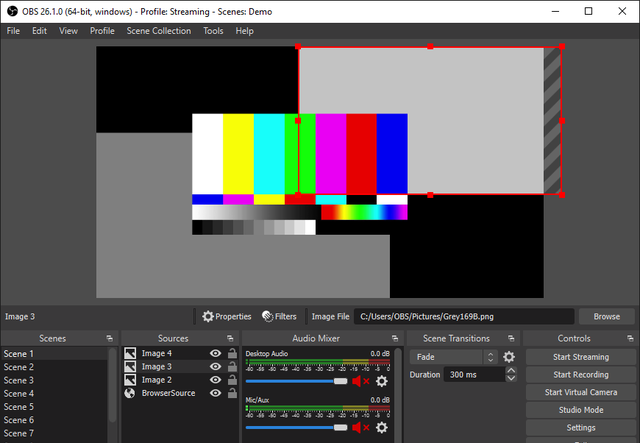Decrease the Duration value
This screenshot has height=443, width=640.
(511, 378)
